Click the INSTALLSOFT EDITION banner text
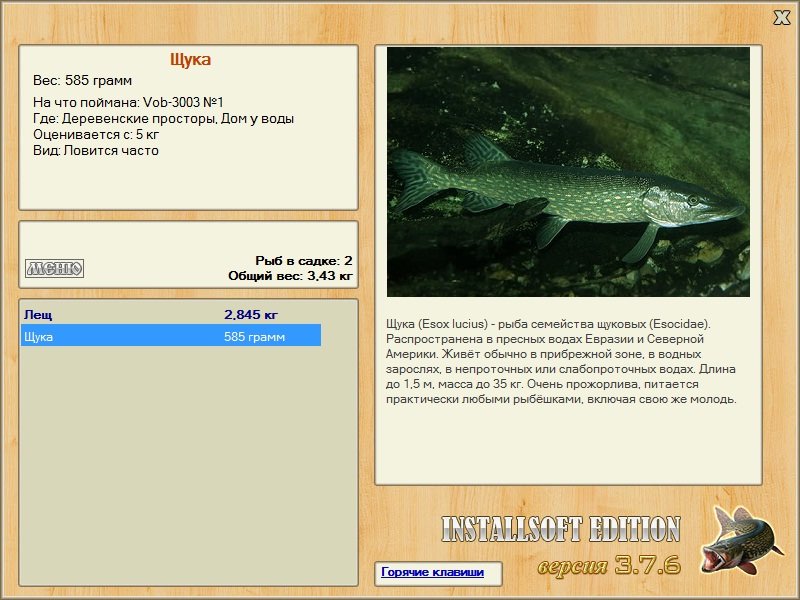Screen dimensions: 800x600 561,529
